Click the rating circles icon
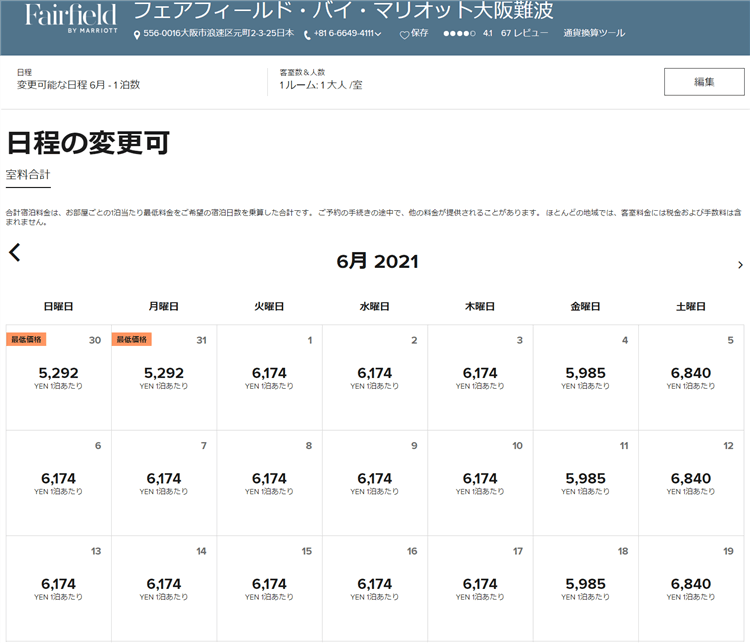750x643 pixels. 458,33
